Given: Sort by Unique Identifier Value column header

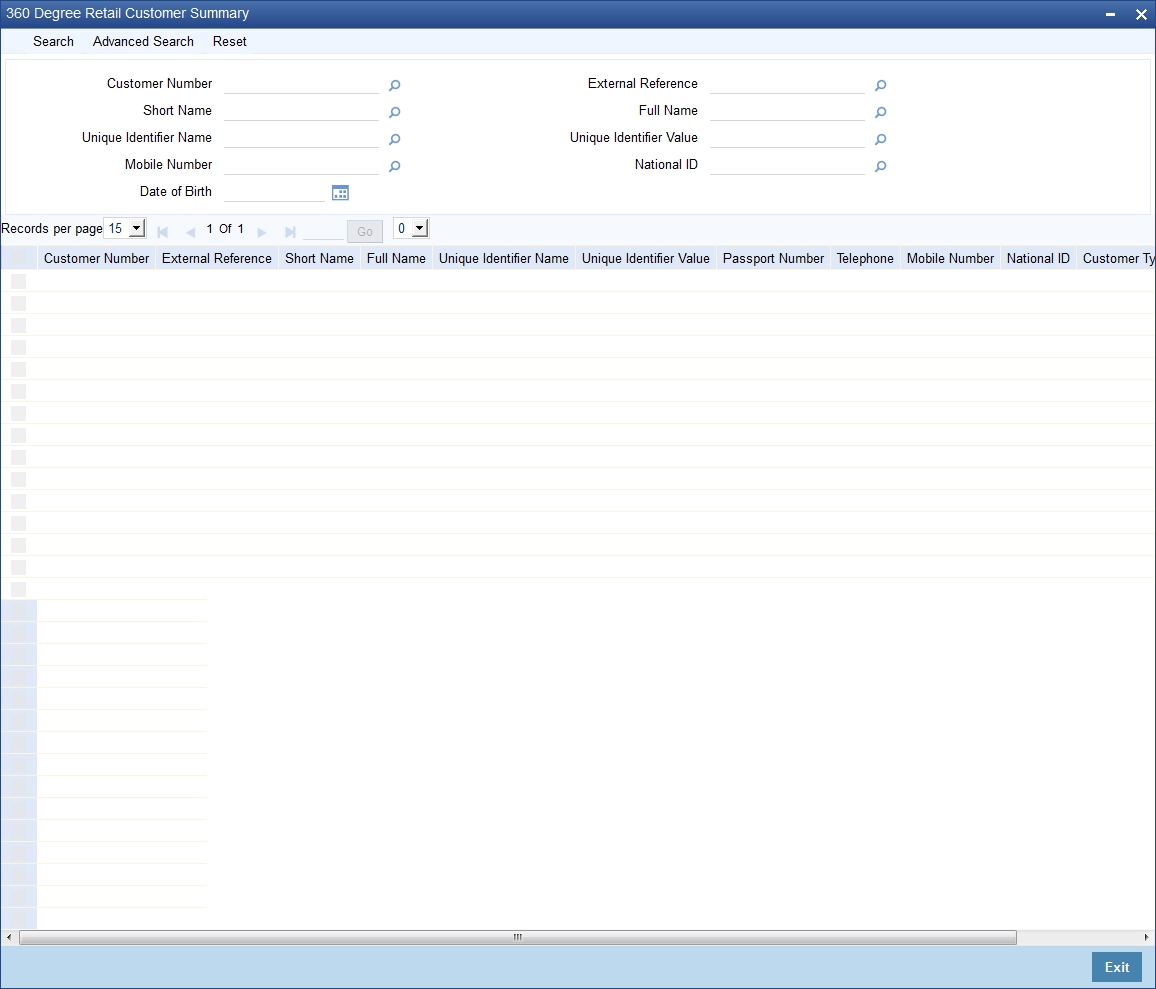Looking at the screenshot, I should click(646, 258).
